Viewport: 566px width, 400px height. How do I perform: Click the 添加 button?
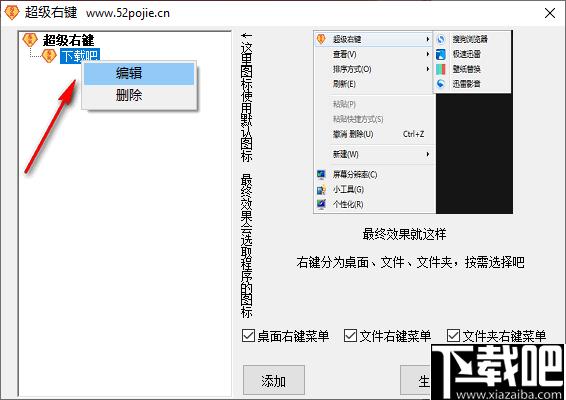point(274,380)
